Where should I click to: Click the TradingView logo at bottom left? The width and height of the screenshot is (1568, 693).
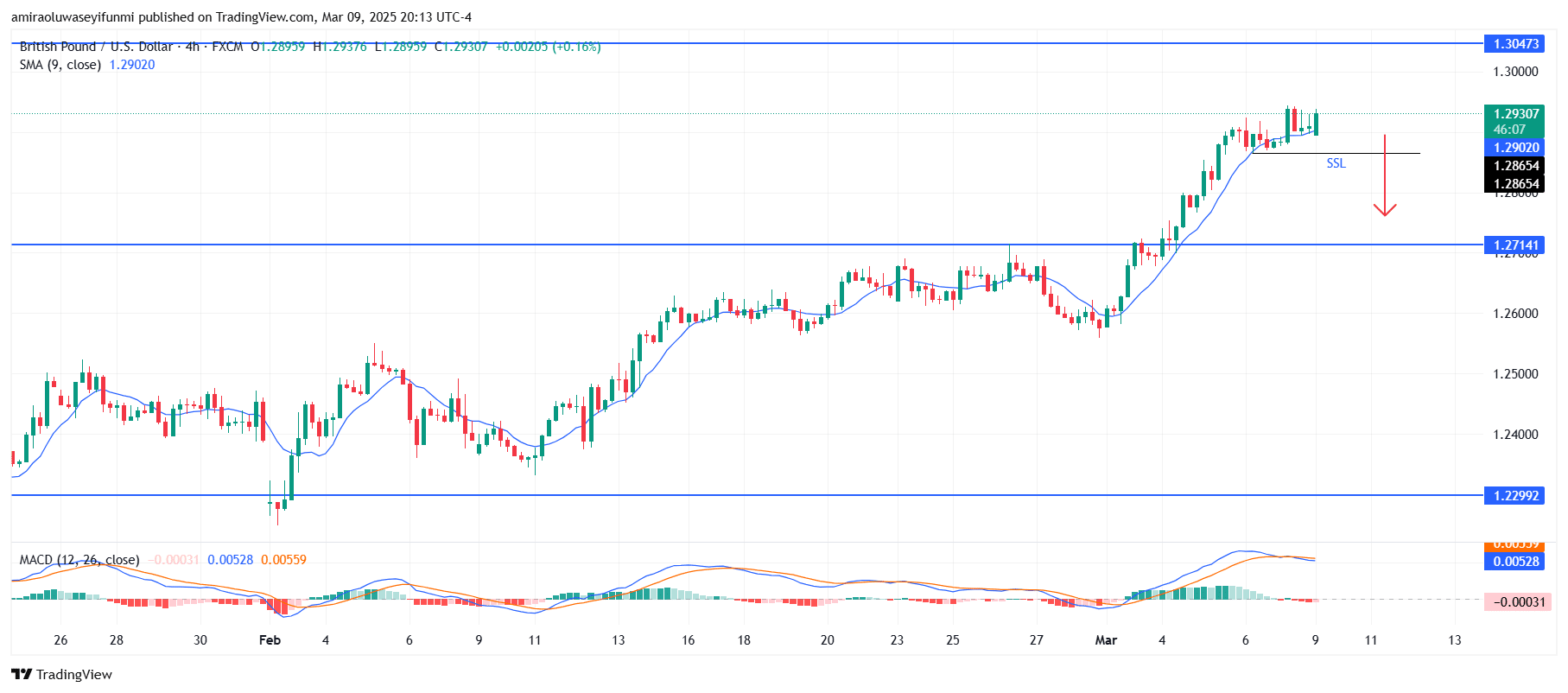[x=61, y=675]
